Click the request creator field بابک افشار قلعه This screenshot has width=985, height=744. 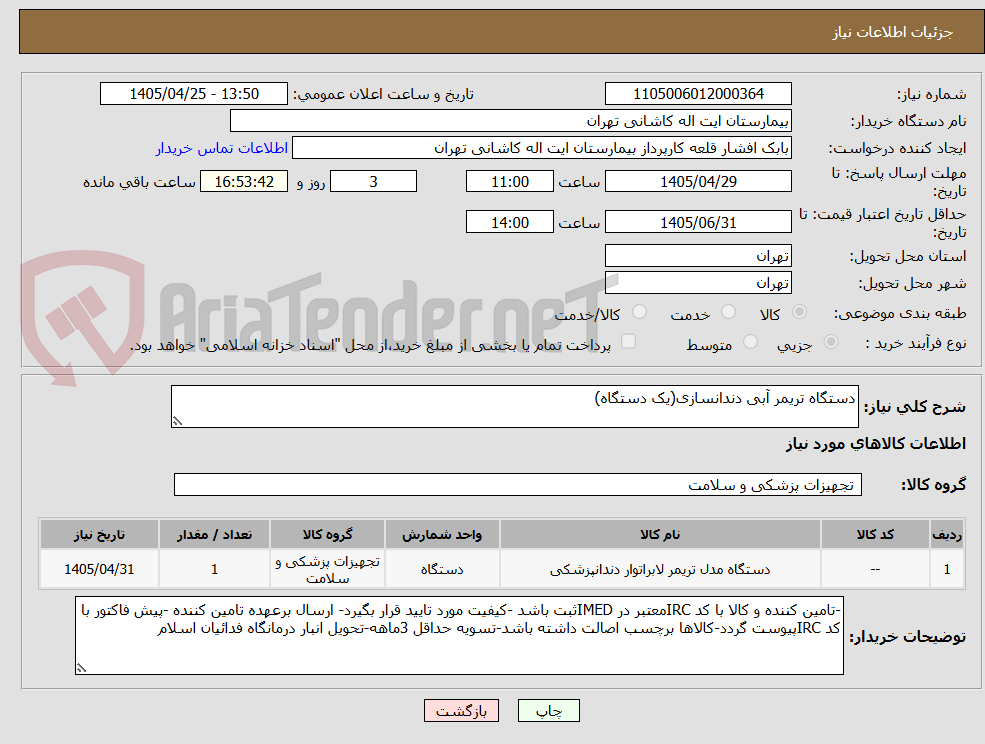541,148
